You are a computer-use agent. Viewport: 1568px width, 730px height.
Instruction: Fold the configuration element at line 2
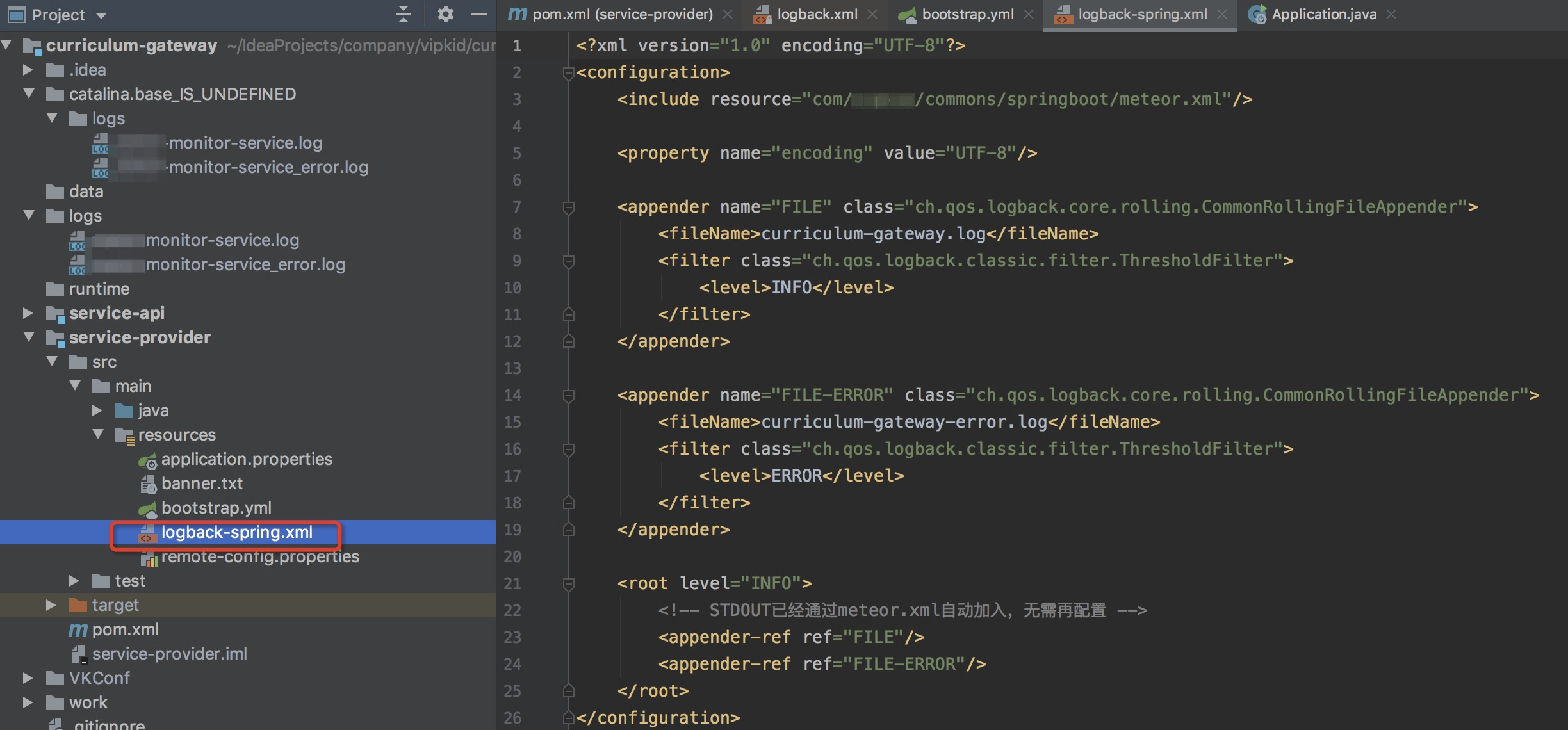tap(568, 72)
